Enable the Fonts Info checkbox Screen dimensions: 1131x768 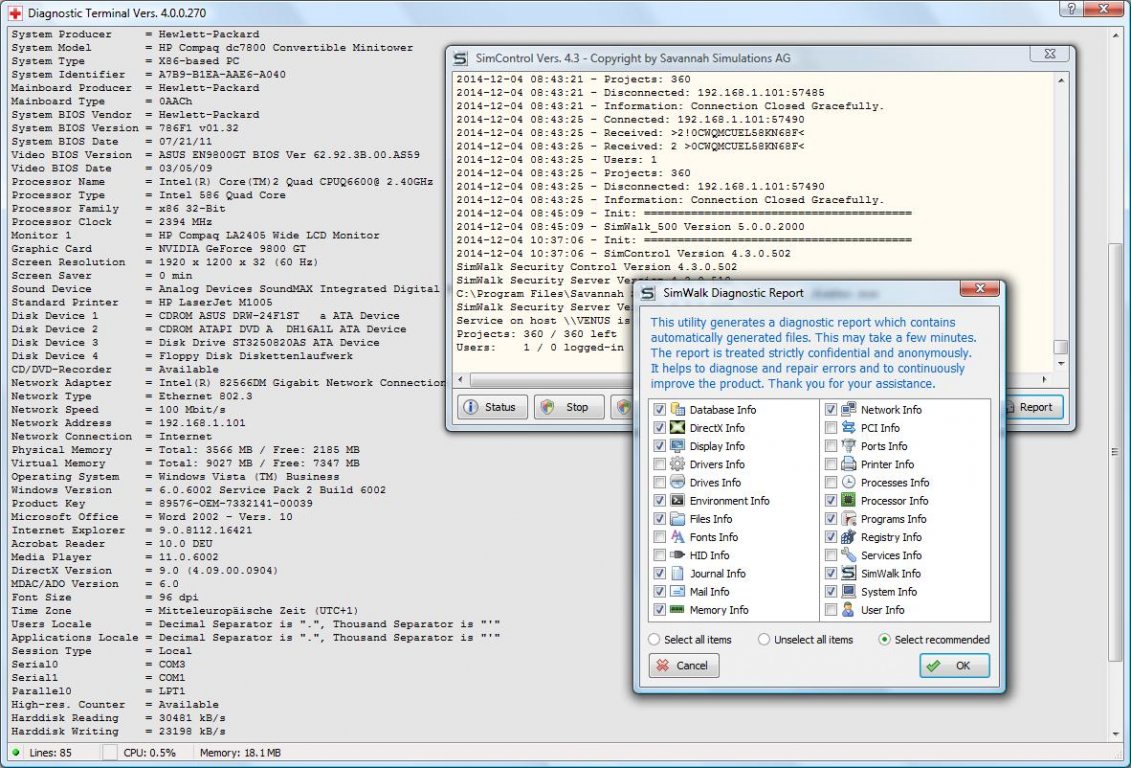[x=659, y=537]
